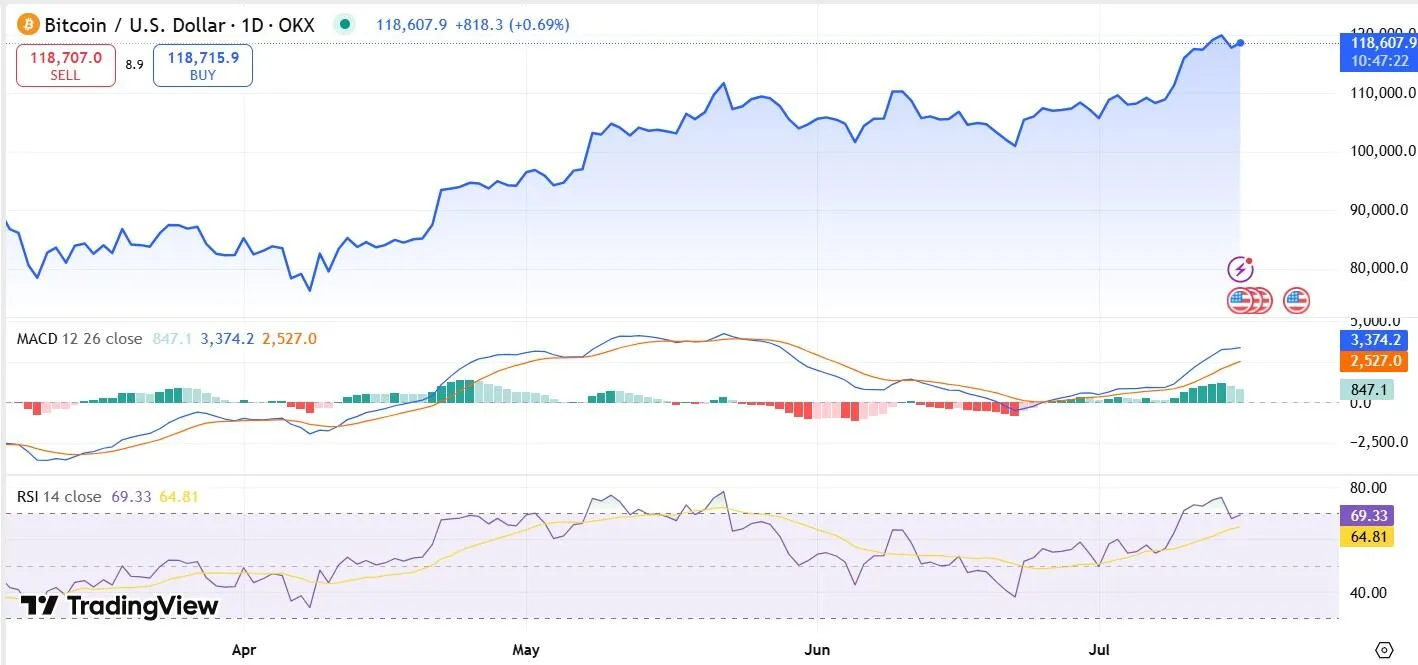Click the SELL button showing 118,707.0
Image resolution: width=1418 pixels, height=665 pixels.
65,64
